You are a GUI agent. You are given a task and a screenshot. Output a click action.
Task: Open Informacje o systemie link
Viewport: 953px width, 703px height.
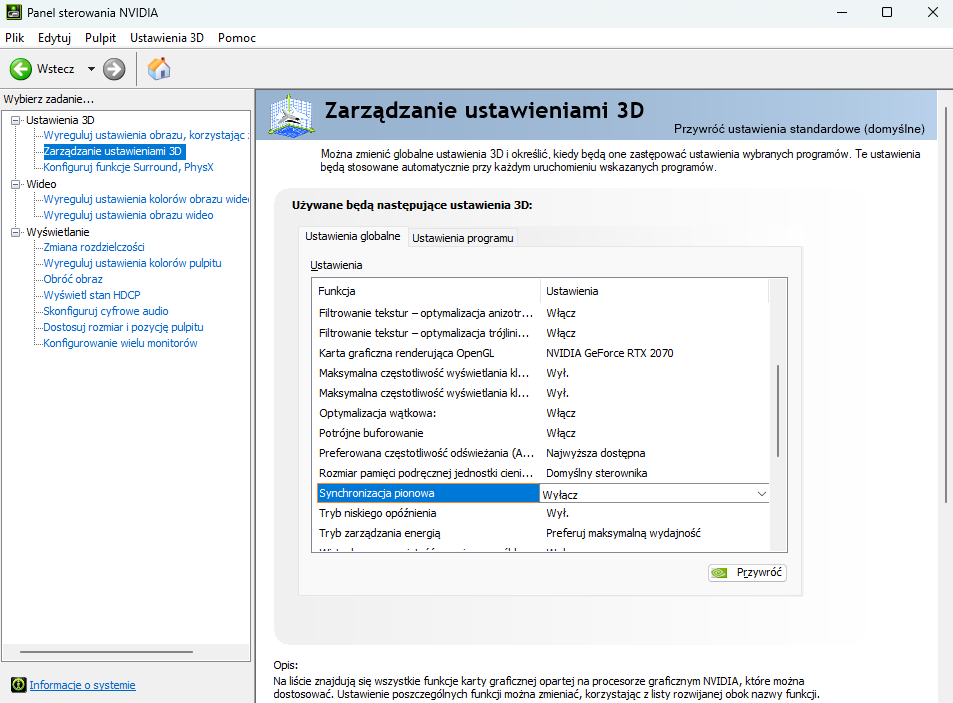point(83,685)
